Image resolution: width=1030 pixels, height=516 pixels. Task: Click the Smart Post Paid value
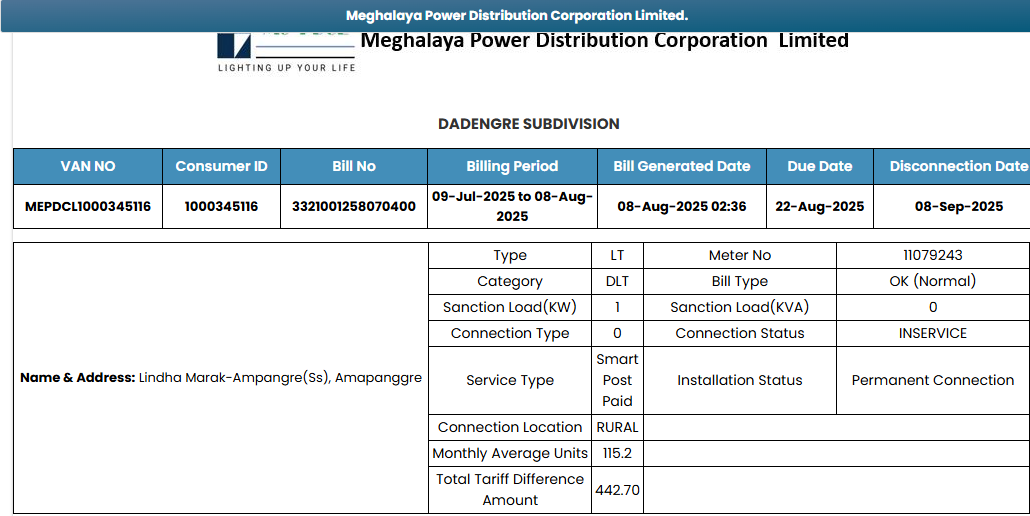tap(617, 381)
